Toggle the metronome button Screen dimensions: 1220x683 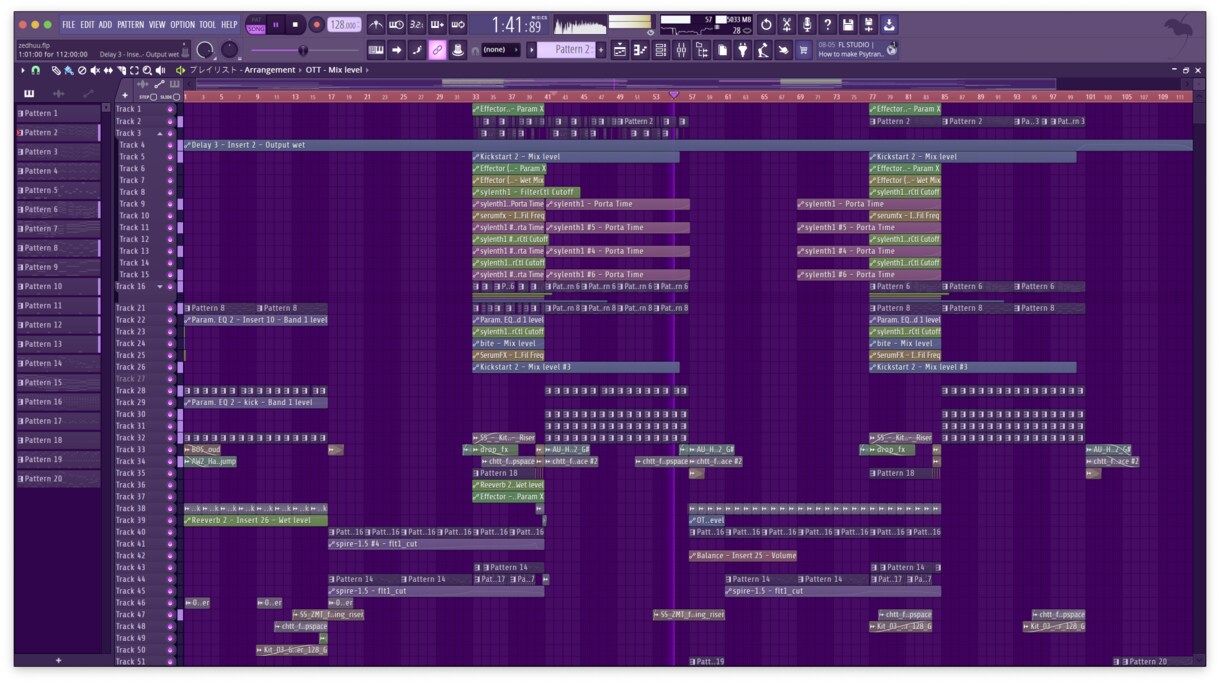click(x=376, y=24)
